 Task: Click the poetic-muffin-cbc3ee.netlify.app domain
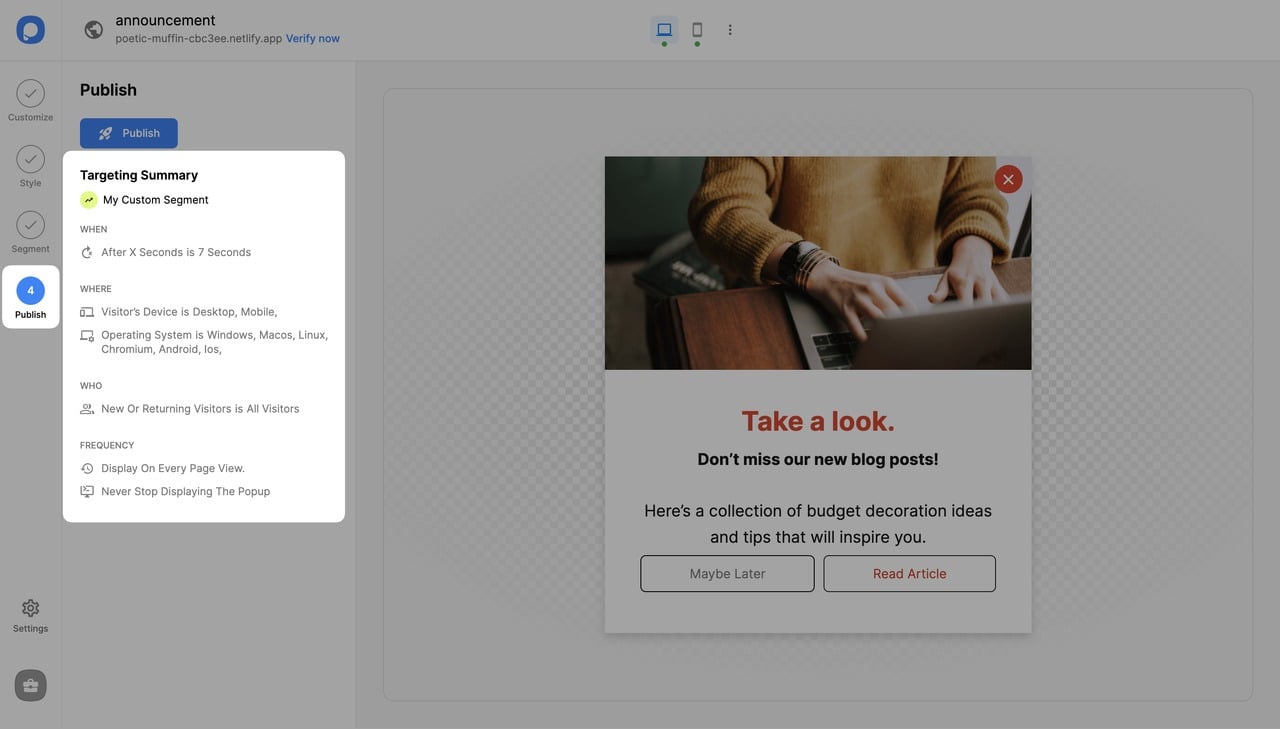tap(199, 39)
